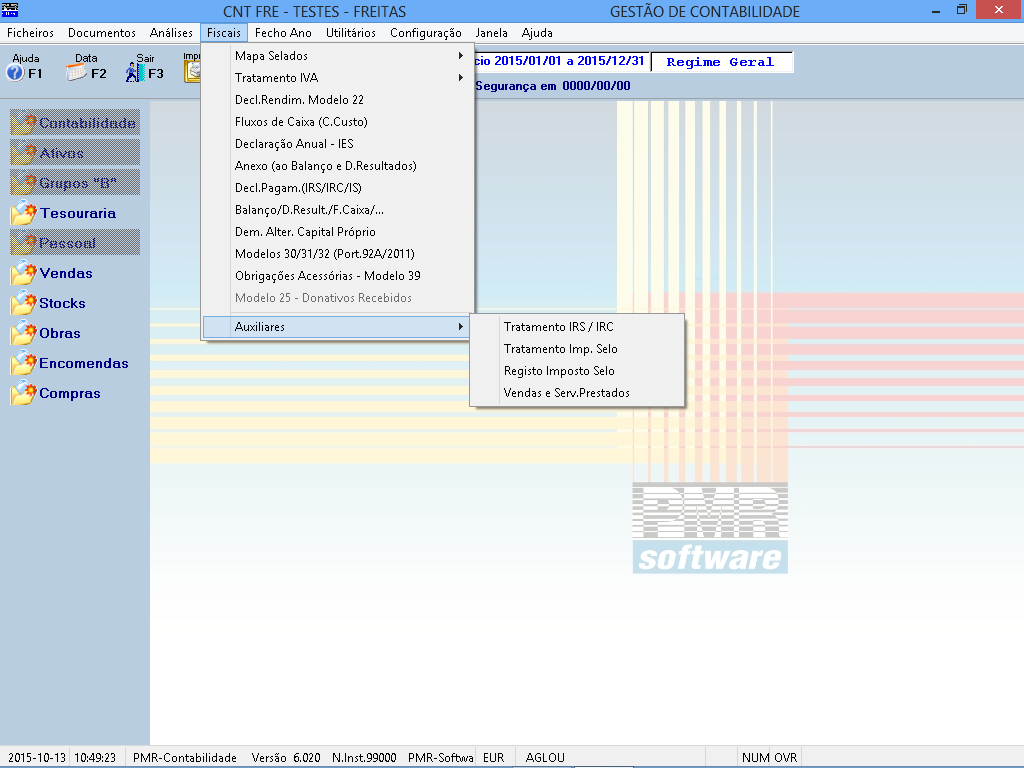Open the Obras module folder icon
This screenshot has width=1024, height=768.
click(24, 333)
